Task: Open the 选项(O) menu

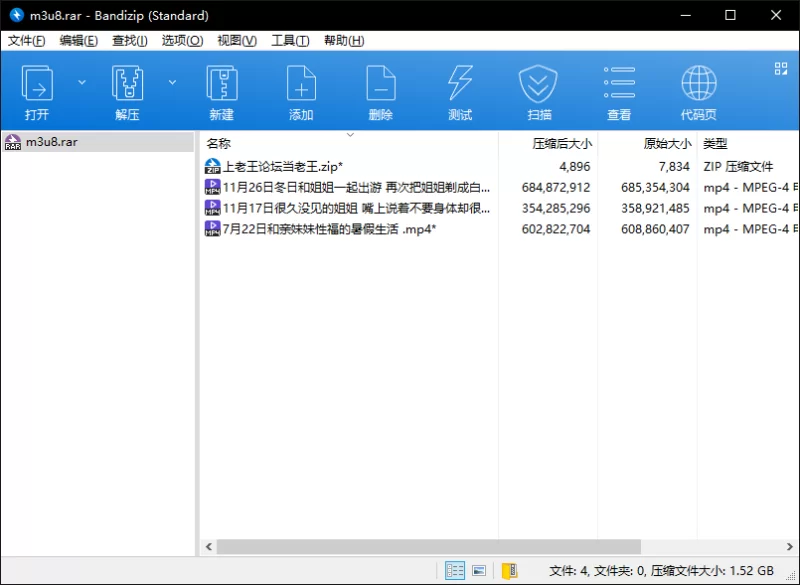Action: [x=182, y=41]
